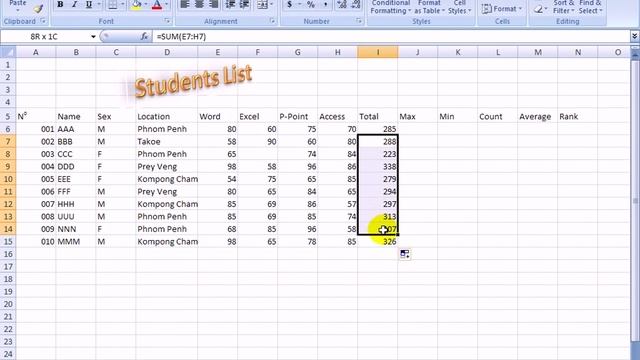Open the Alignment dialog launcher

click(272, 21)
